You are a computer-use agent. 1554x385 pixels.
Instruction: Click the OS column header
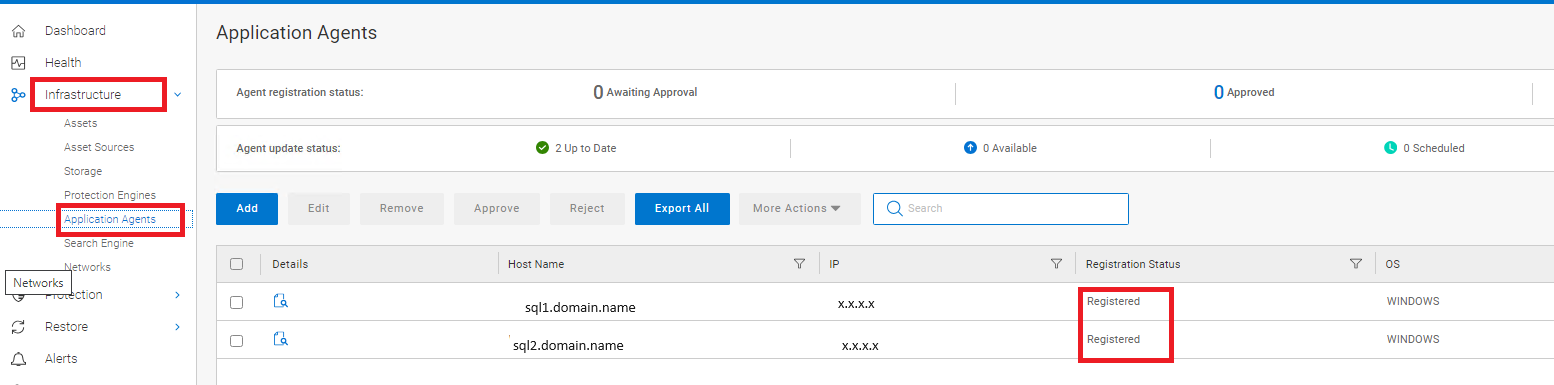pos(1393,264)
